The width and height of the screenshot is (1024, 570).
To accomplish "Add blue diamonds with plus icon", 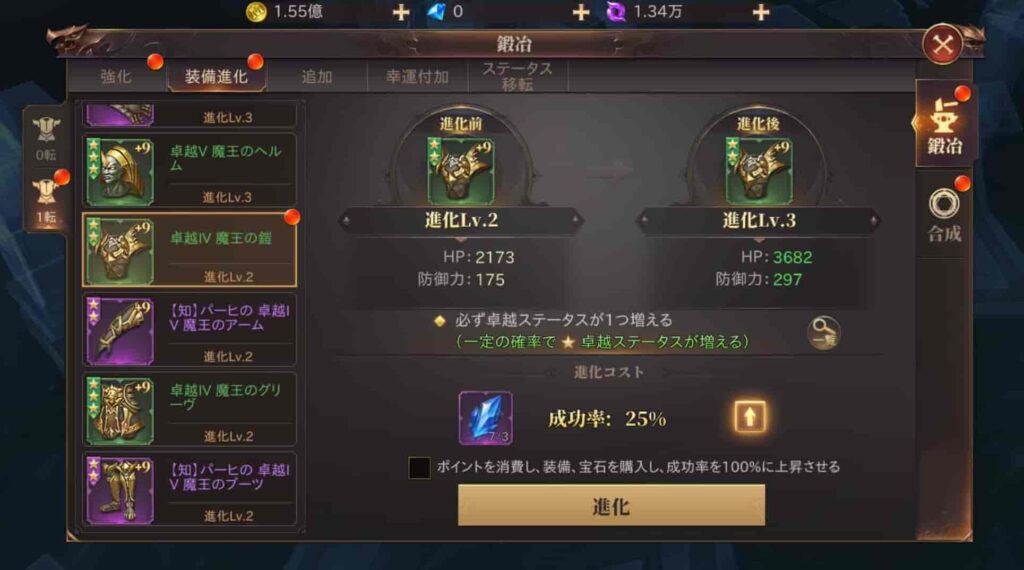I will (581, 12).
